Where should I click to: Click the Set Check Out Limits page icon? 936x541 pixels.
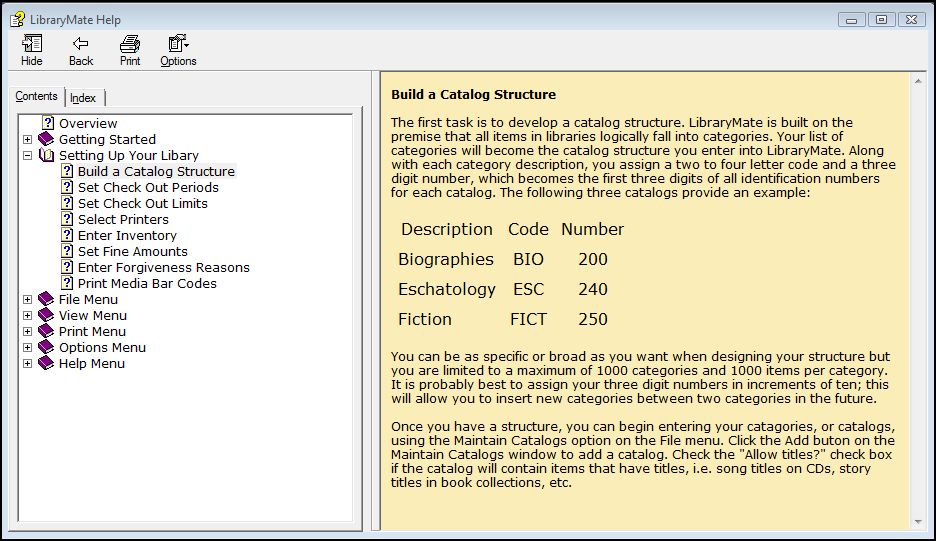click(67, 203)
